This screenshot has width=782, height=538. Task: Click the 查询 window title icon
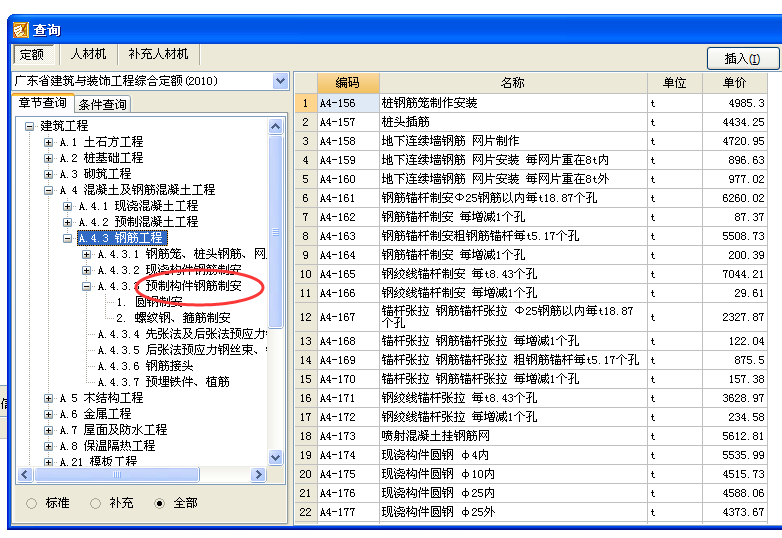tap(21, 30)
